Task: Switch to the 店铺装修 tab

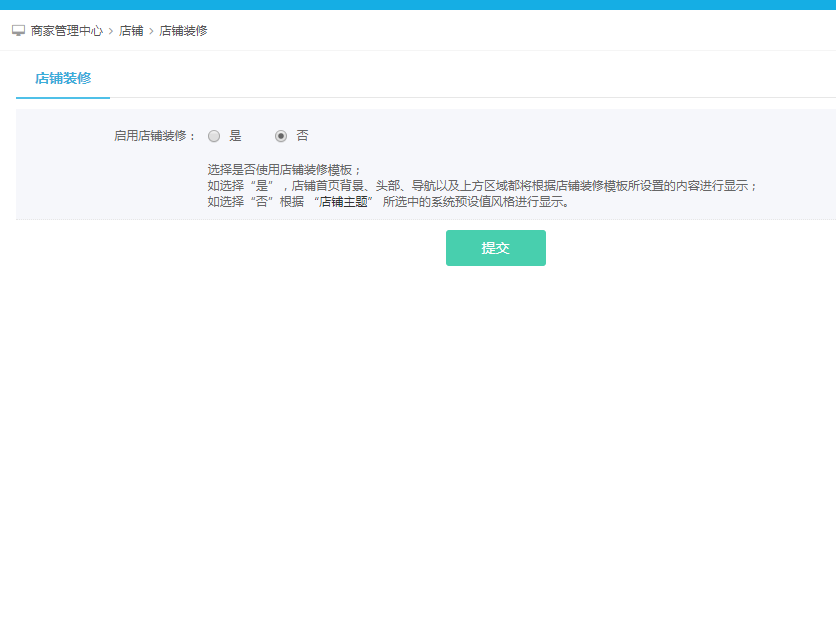Action: [63, 78]
